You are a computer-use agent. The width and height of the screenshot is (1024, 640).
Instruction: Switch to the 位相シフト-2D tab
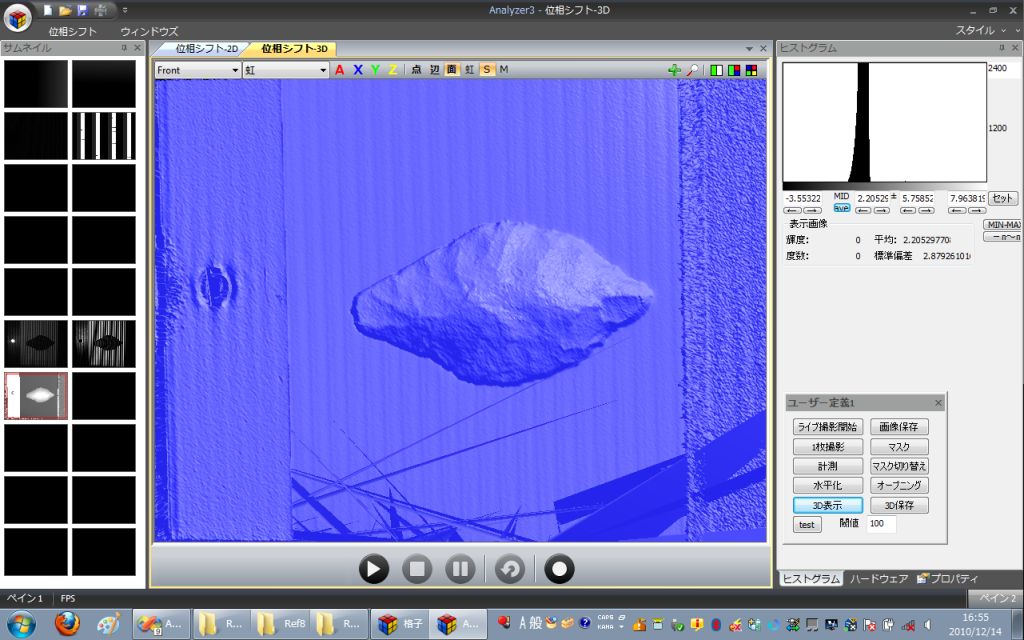click(x=206, y=49)
